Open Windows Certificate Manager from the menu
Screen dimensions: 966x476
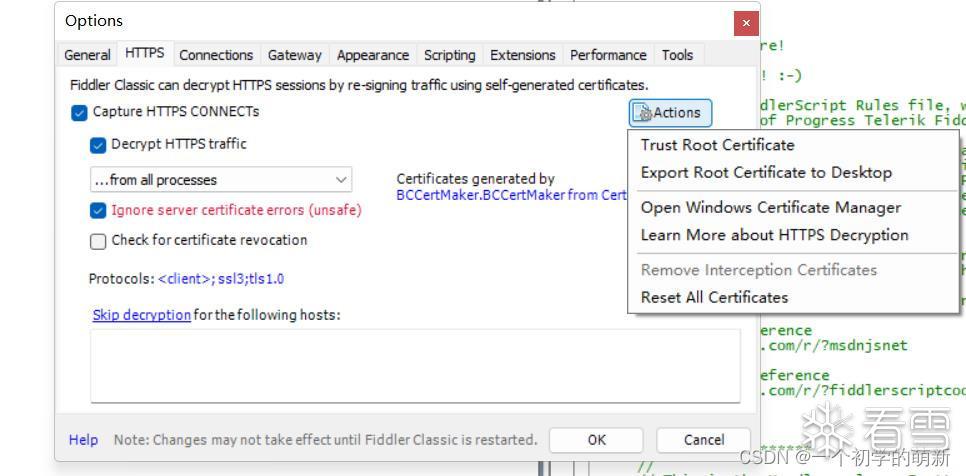point(770,208)
